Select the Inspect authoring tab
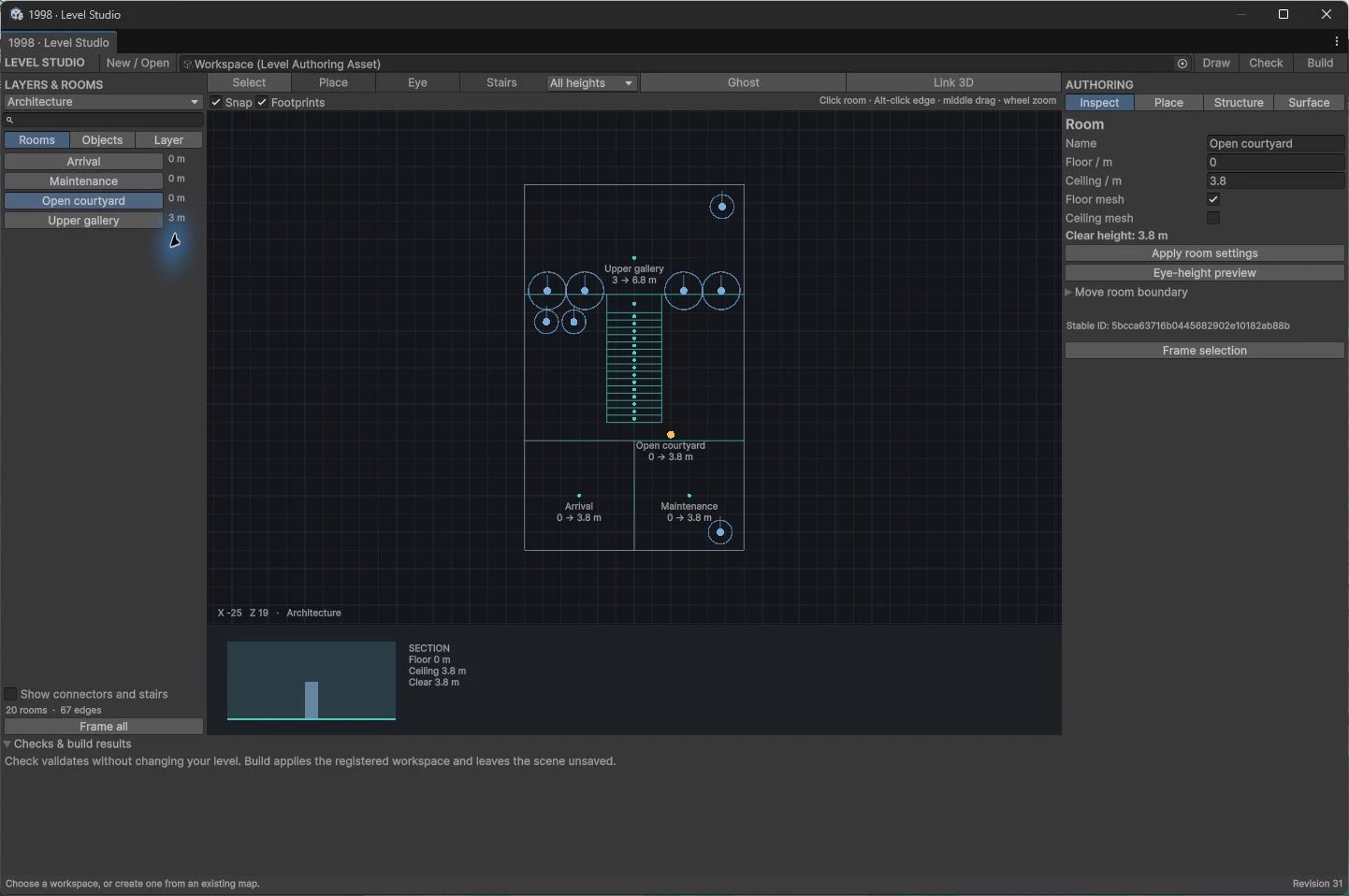The width and height of the screenshot is (1349, 896). [x=1099, y=103]
